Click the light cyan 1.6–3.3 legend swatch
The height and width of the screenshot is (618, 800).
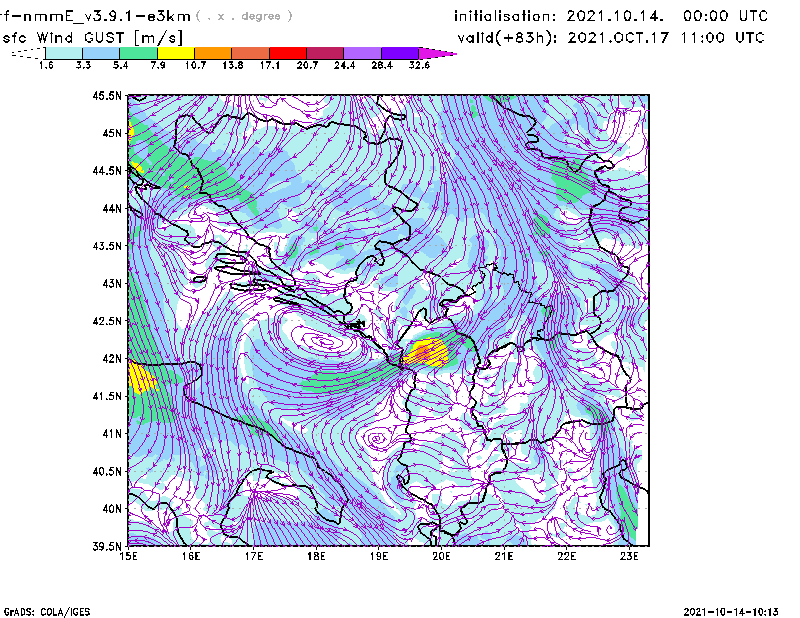[64, 53]
